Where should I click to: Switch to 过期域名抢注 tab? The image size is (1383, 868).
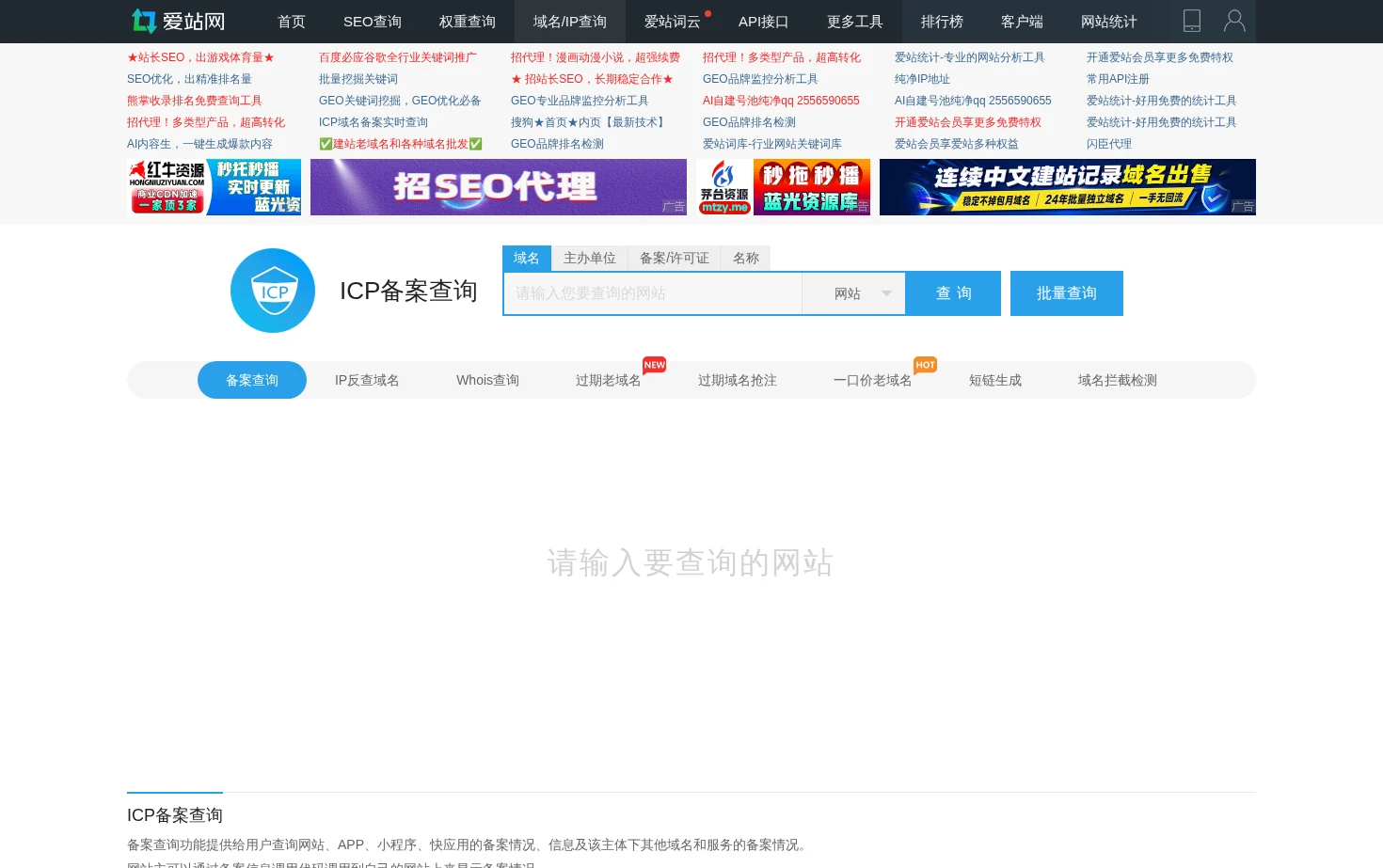coord(738,380)
